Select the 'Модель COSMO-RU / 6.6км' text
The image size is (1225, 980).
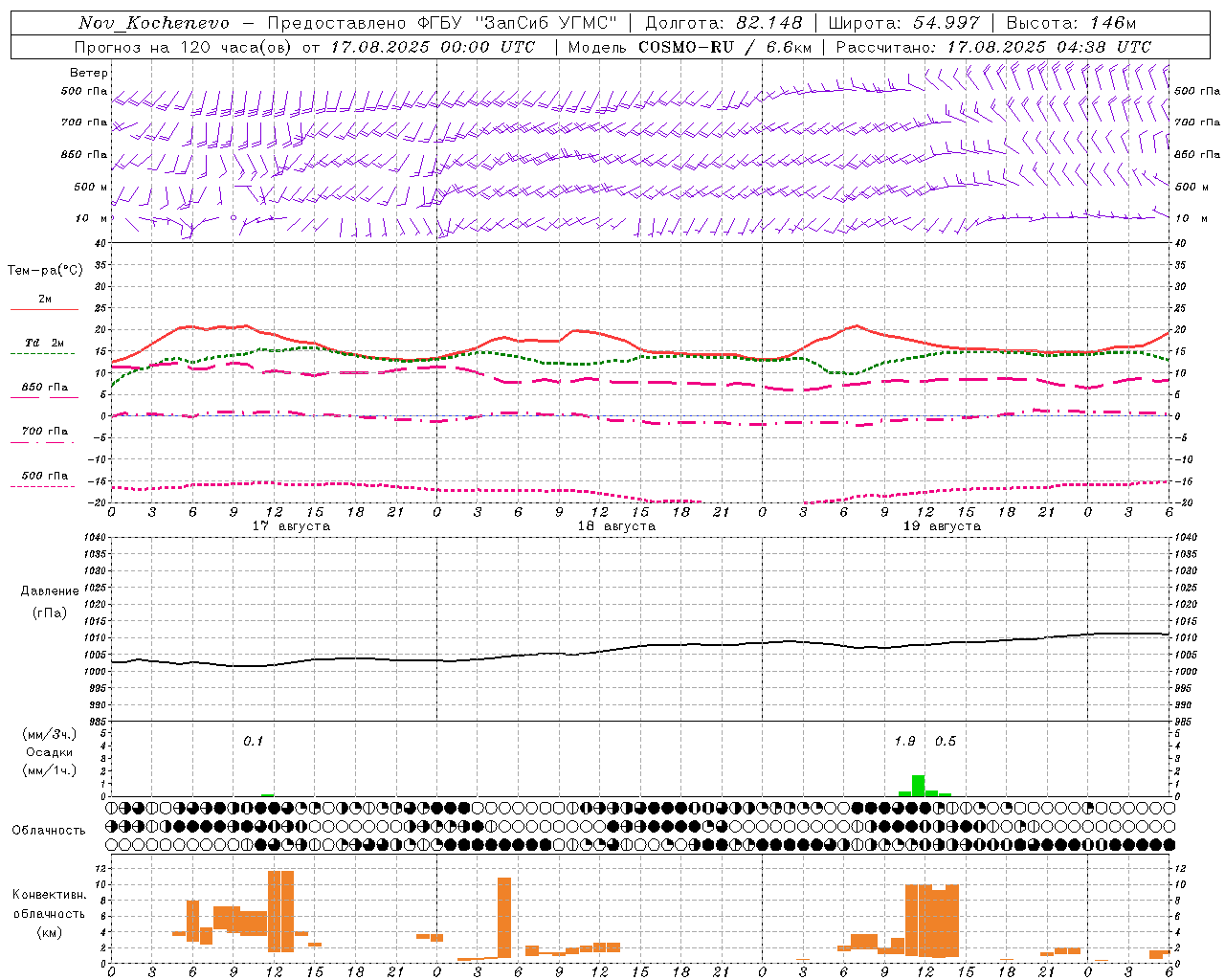coord(690,47)
